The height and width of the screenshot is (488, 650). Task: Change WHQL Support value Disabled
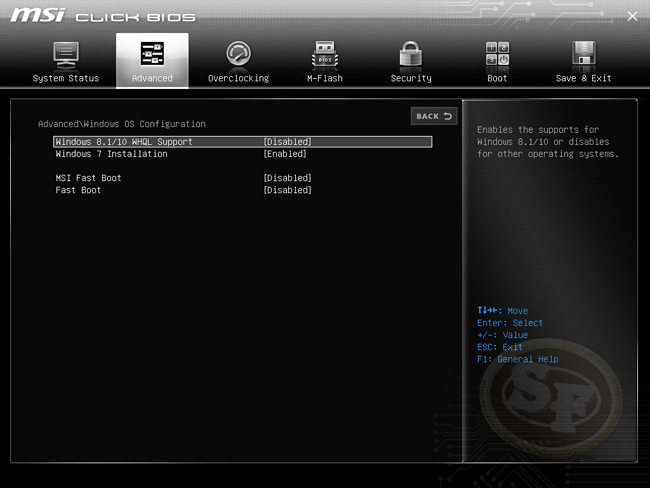pyautogui.click(x=287, y=142)
